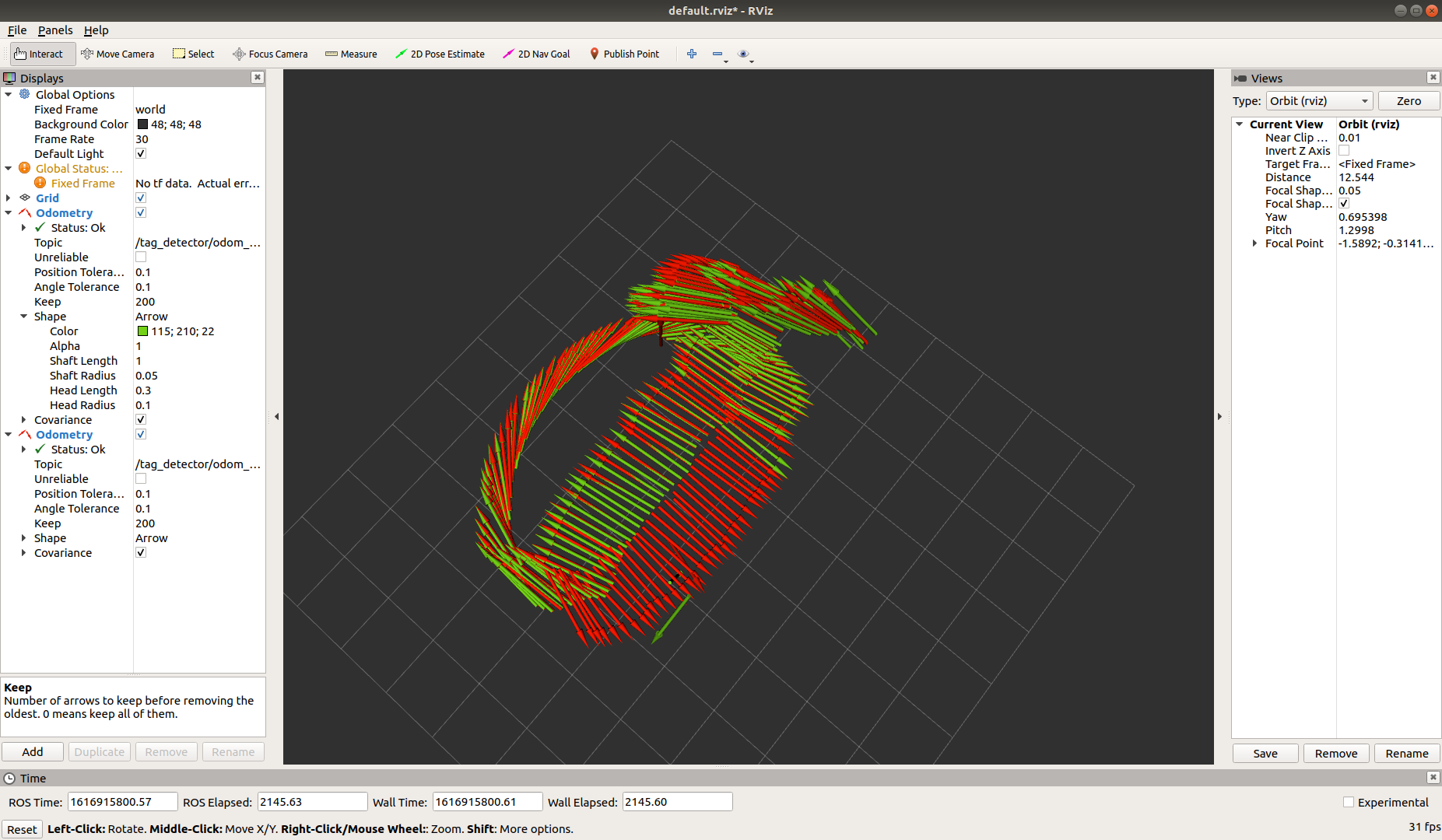Click the Save view button
1442x840 pixels.
click(x=1265, y=753)
